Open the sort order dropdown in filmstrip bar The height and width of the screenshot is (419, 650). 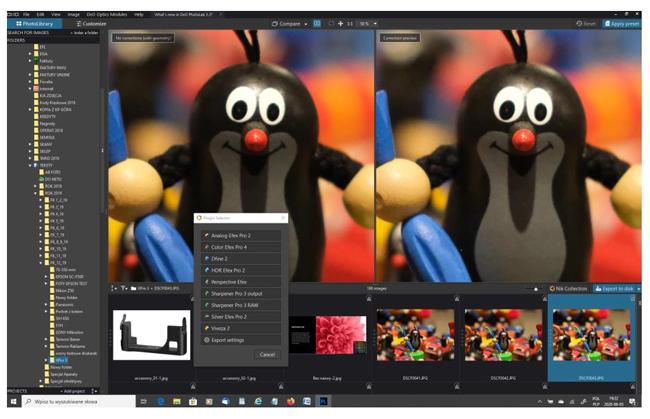(114, 288)
